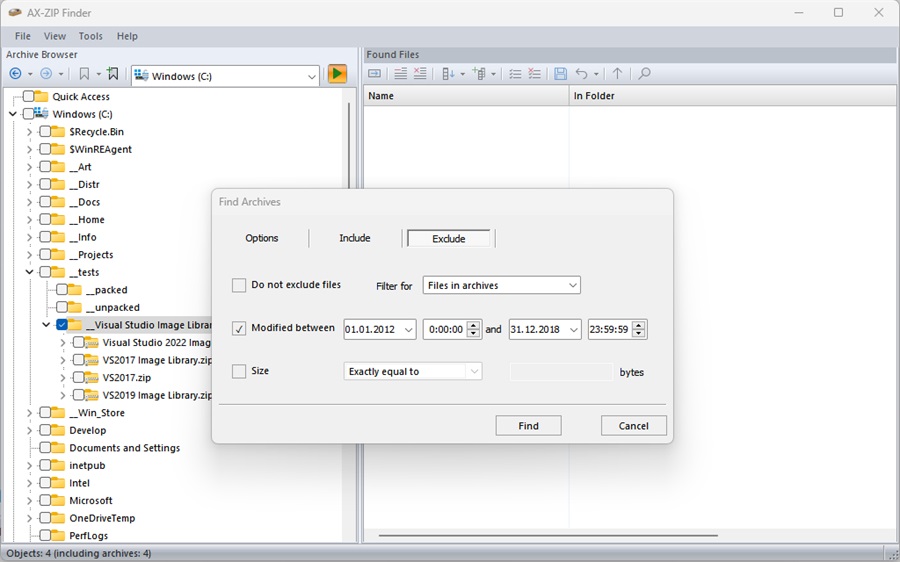
Task: Open the bookmark dropdown arrow
Action: pyautogui.click(x=98, y=74)
